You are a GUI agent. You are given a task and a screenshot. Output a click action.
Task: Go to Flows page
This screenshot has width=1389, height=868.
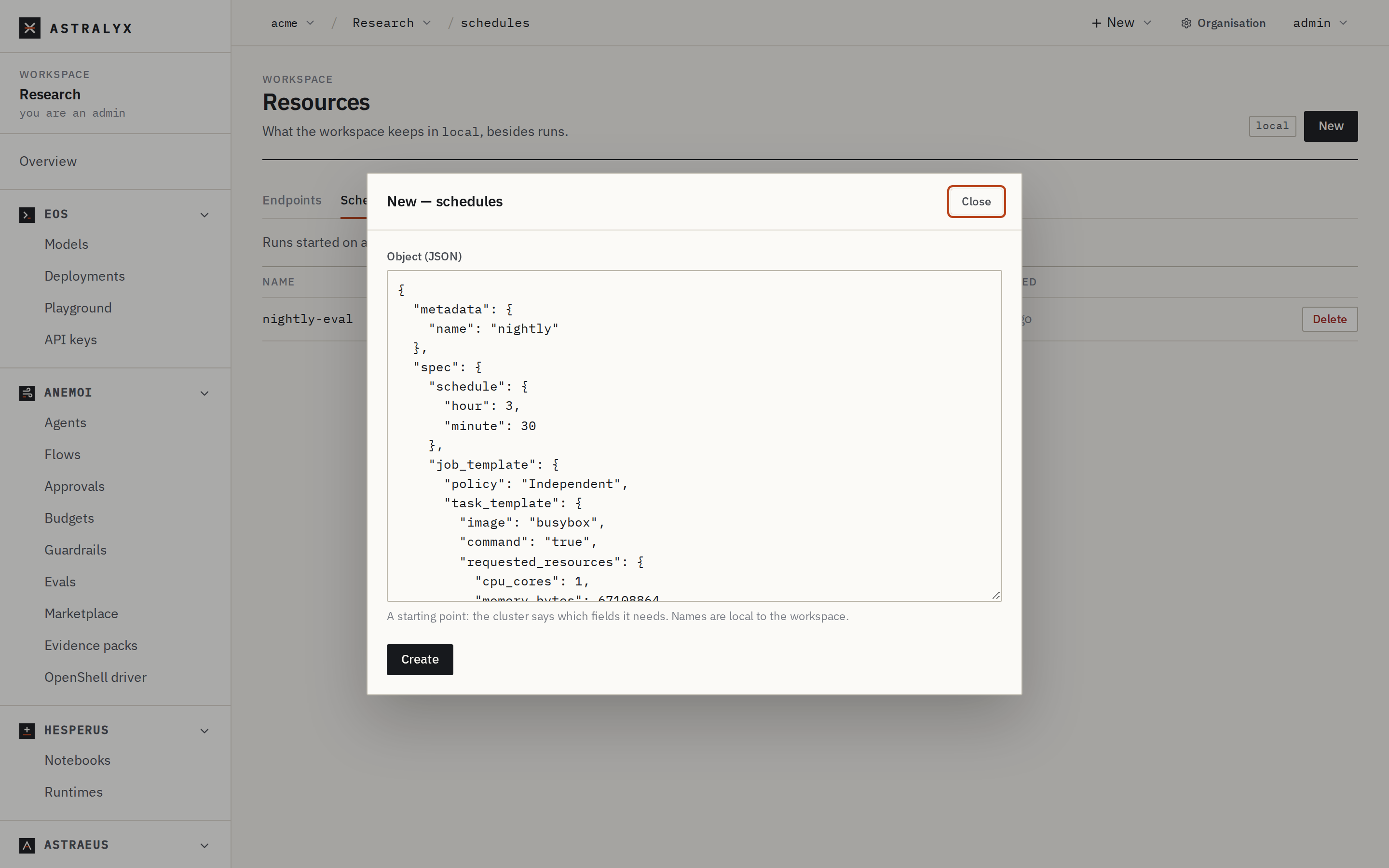tap(63, 455)
